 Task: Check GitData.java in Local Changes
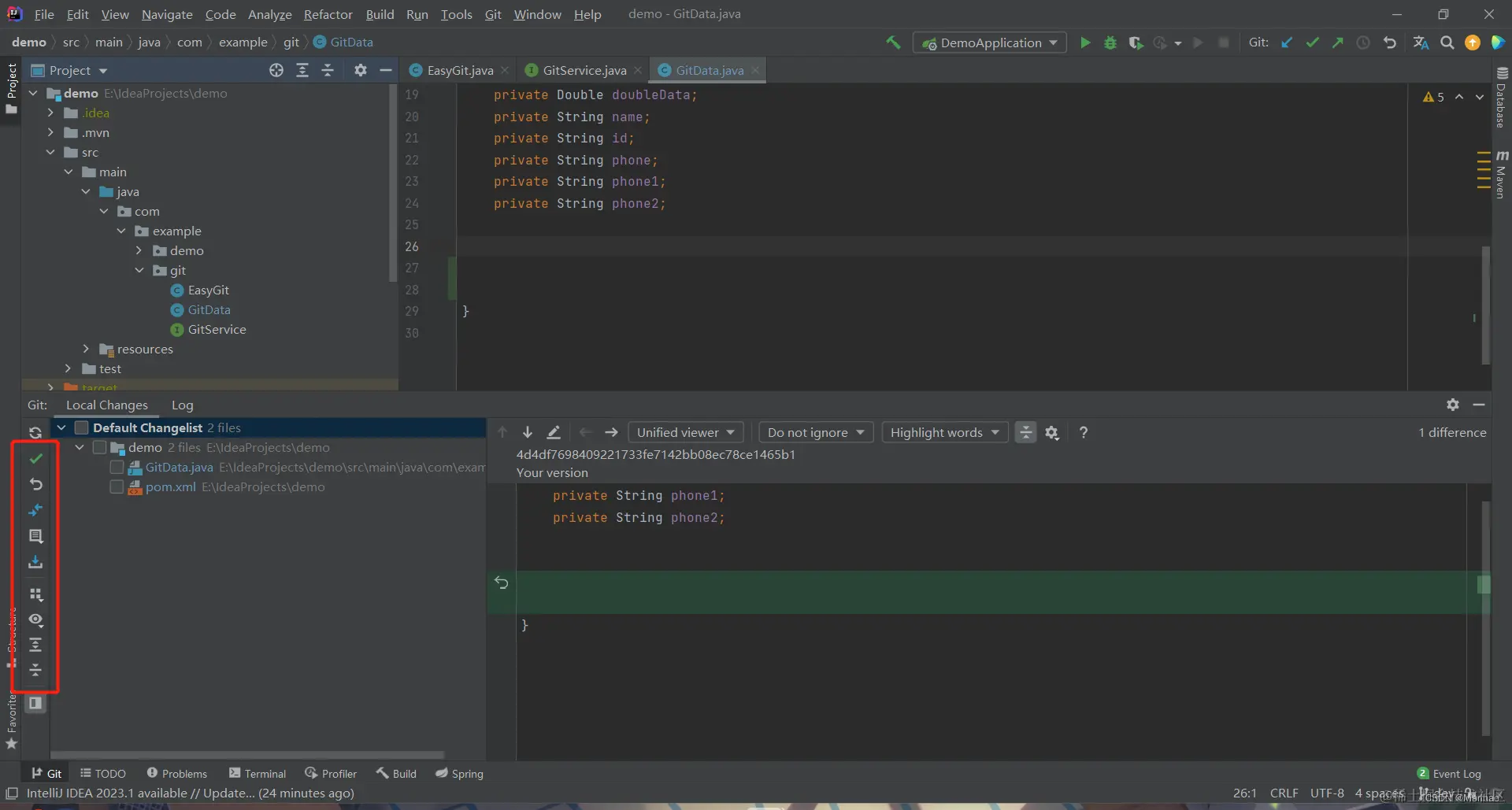117,467
